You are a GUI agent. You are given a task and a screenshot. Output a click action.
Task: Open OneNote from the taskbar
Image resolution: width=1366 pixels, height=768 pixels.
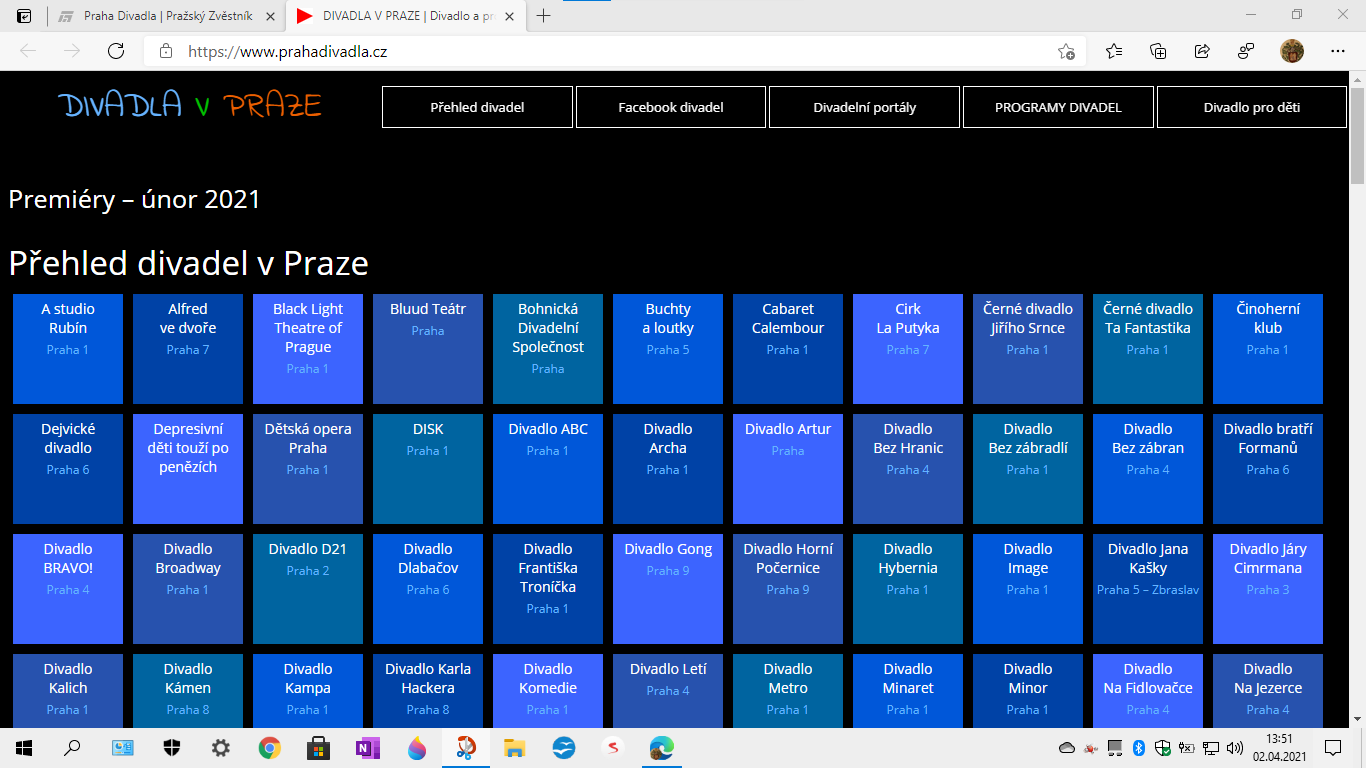[x=367, y=748]
